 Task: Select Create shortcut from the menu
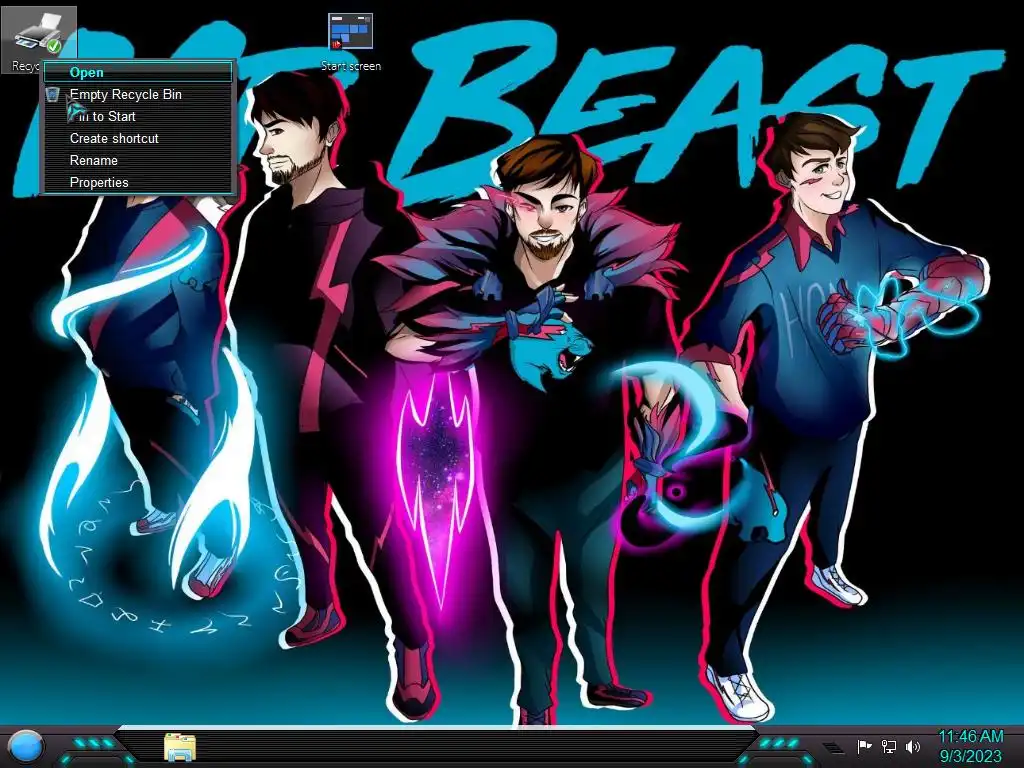coord(138,138)
